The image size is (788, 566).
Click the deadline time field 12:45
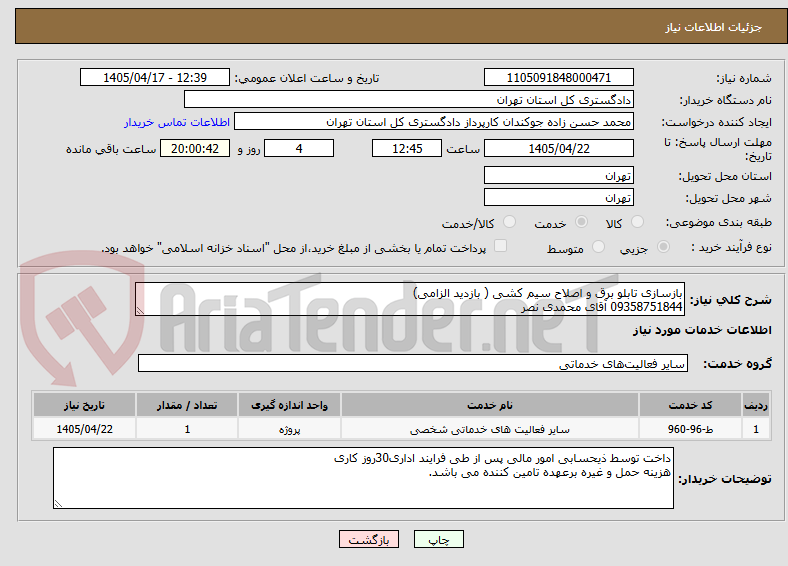click(407, 148)
